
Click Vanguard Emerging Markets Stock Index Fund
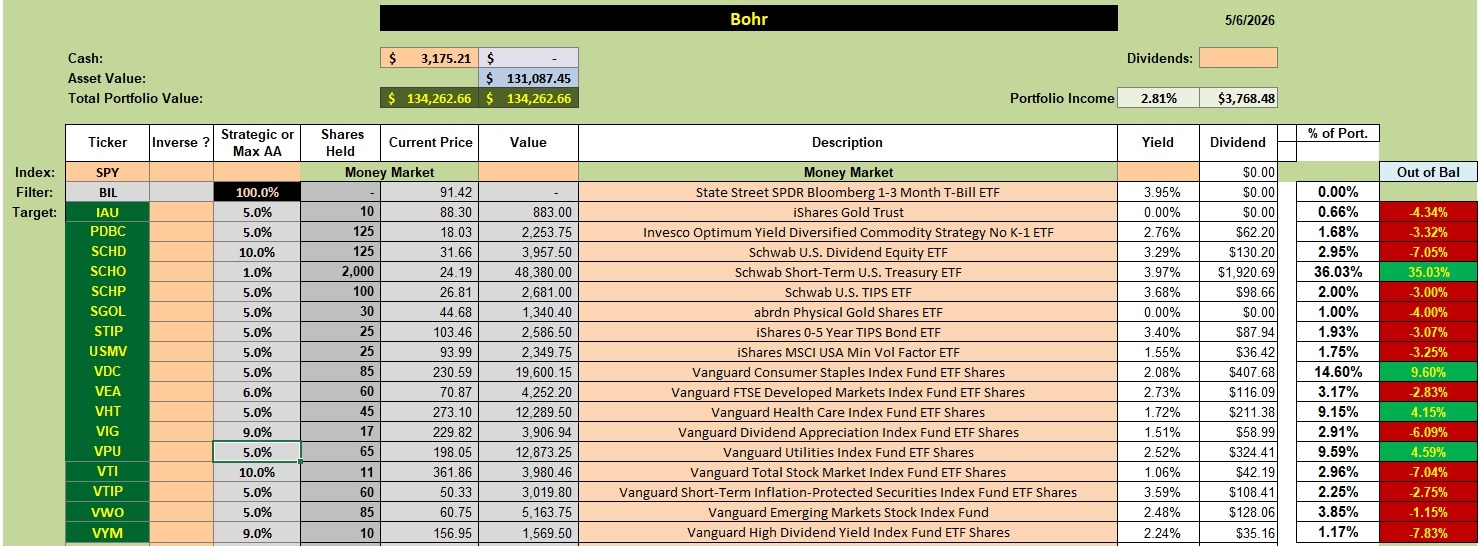click(x=848, y=512)
